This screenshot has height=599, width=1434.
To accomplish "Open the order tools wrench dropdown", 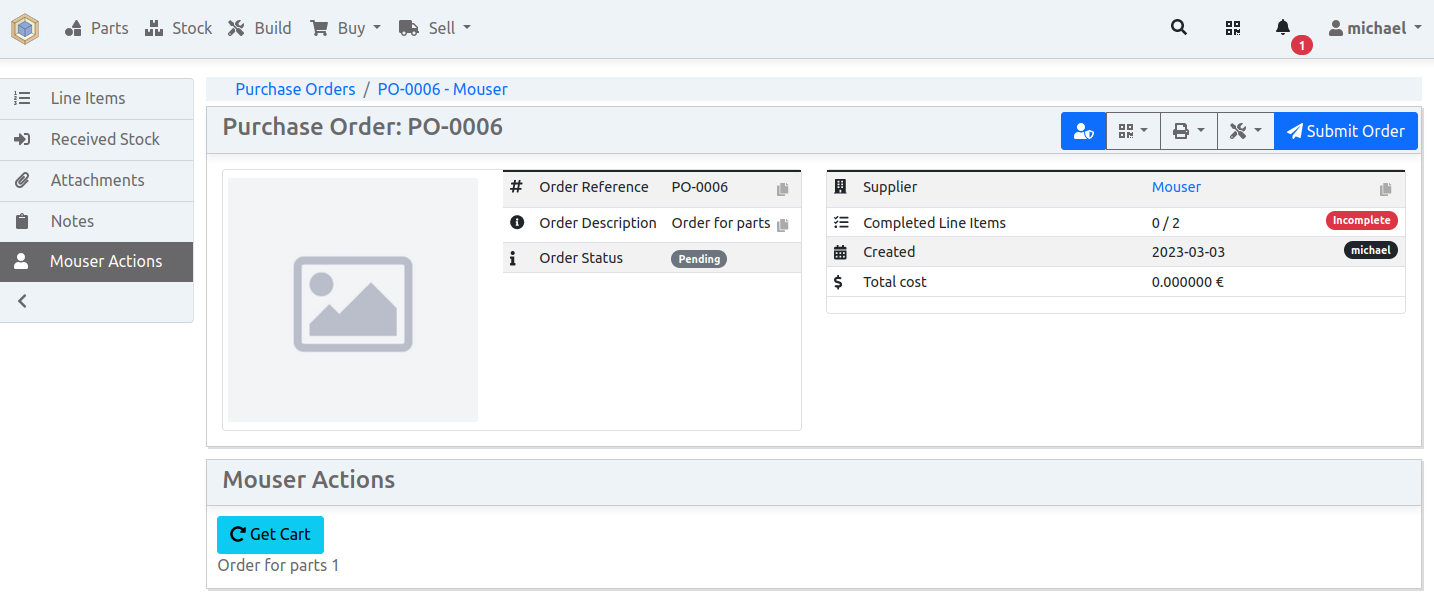I will pyautogui.click(x=1245, y=131).
